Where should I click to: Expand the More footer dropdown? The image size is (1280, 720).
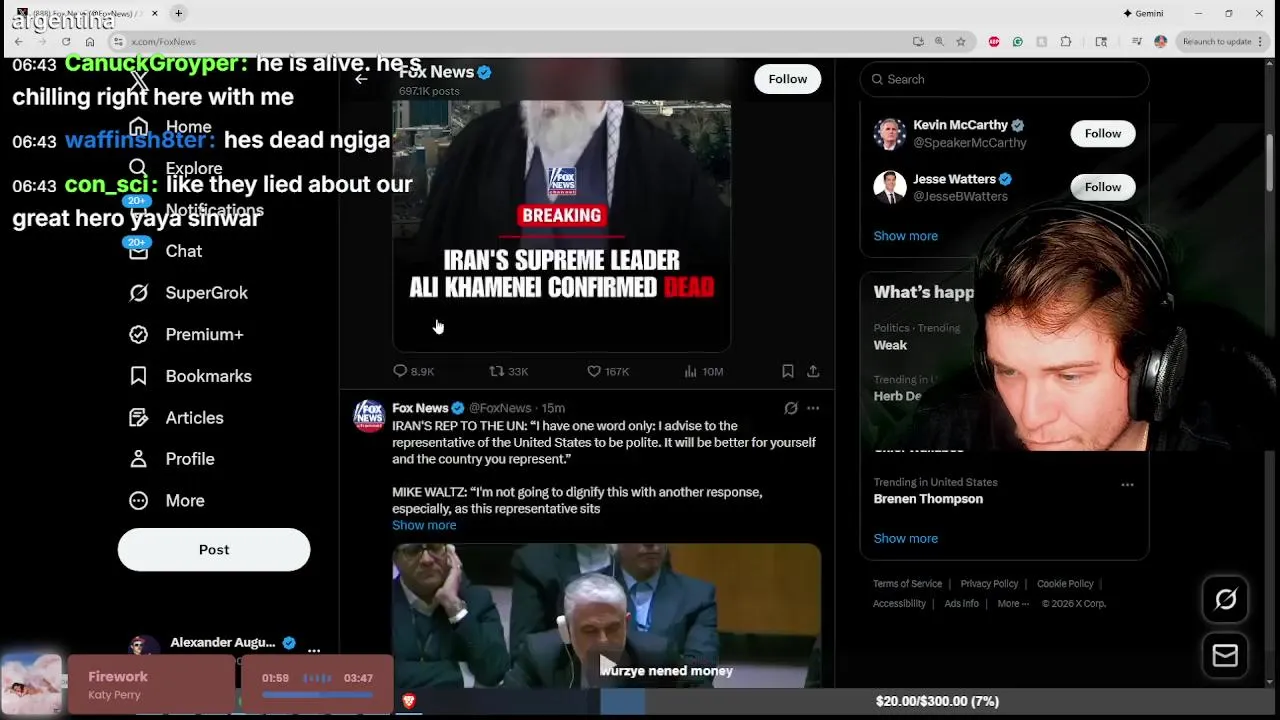[1012, 604]
